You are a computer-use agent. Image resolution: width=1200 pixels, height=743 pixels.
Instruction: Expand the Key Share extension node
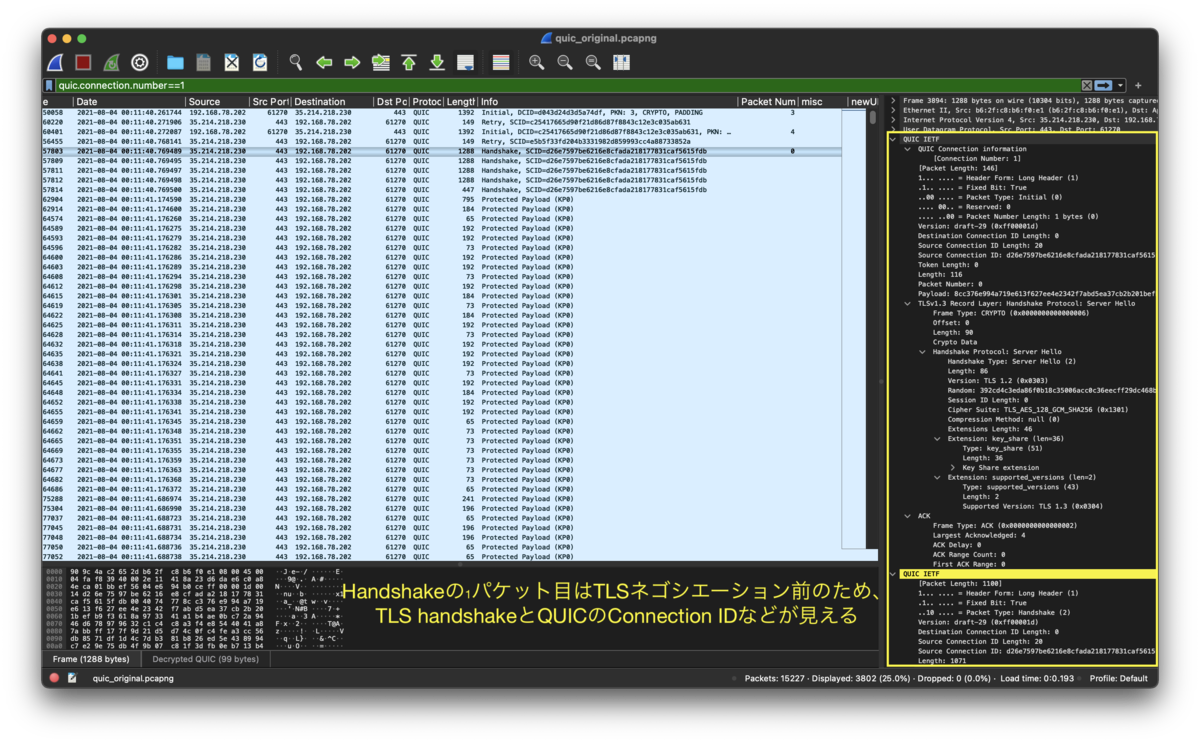tap(952, 467)
